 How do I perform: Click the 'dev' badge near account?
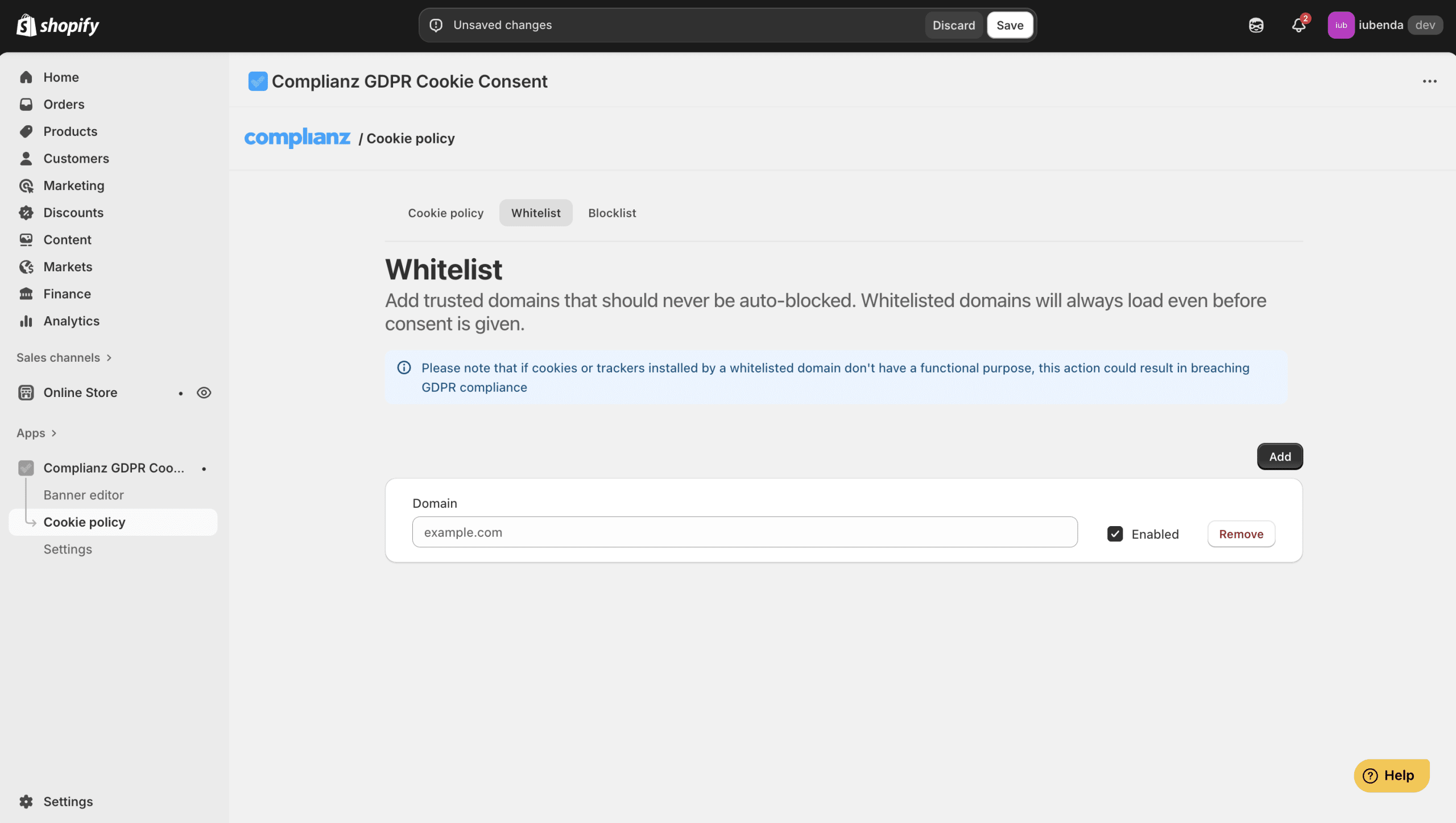1425,25
